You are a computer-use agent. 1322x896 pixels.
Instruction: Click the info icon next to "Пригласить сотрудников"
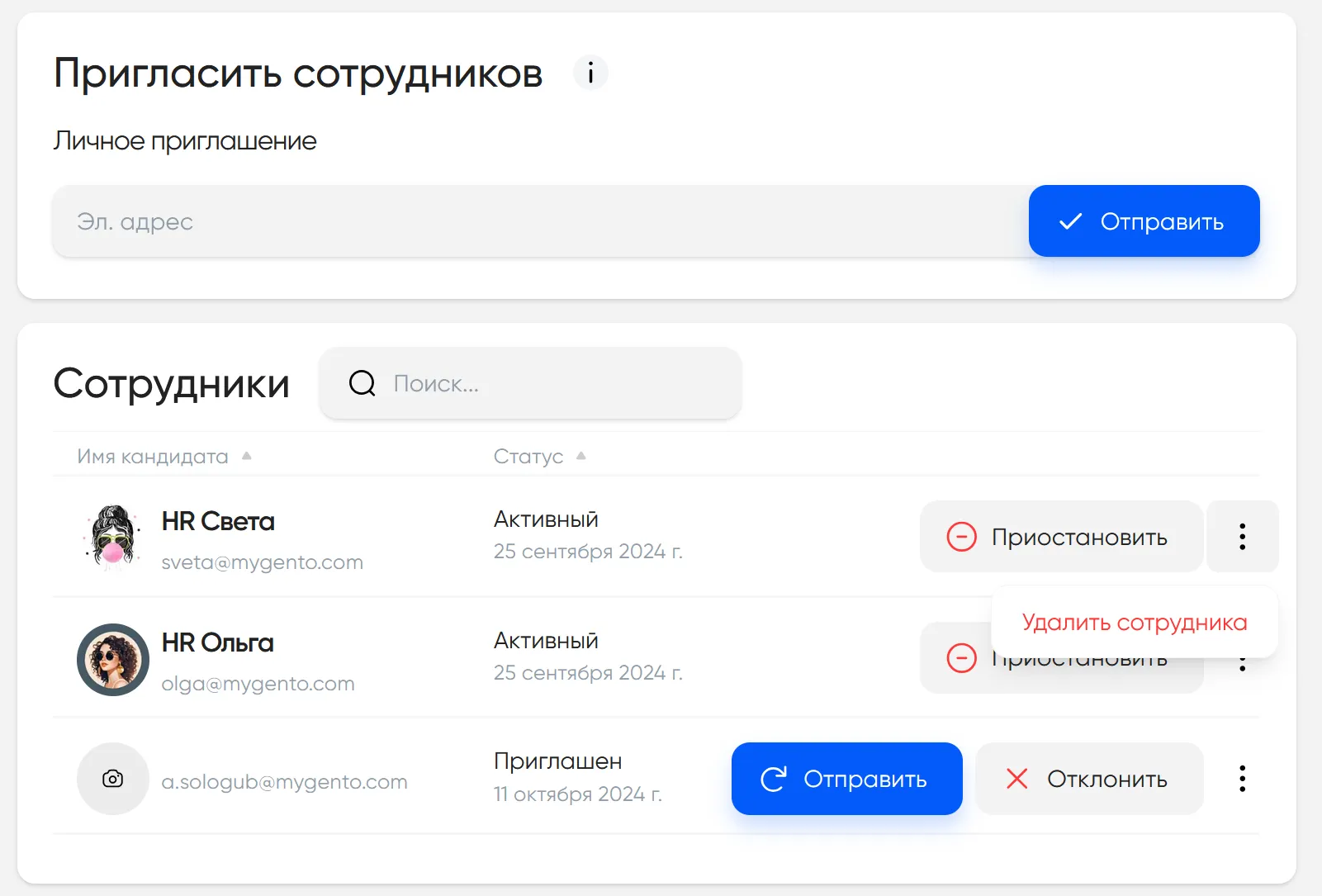coord(590,73)
